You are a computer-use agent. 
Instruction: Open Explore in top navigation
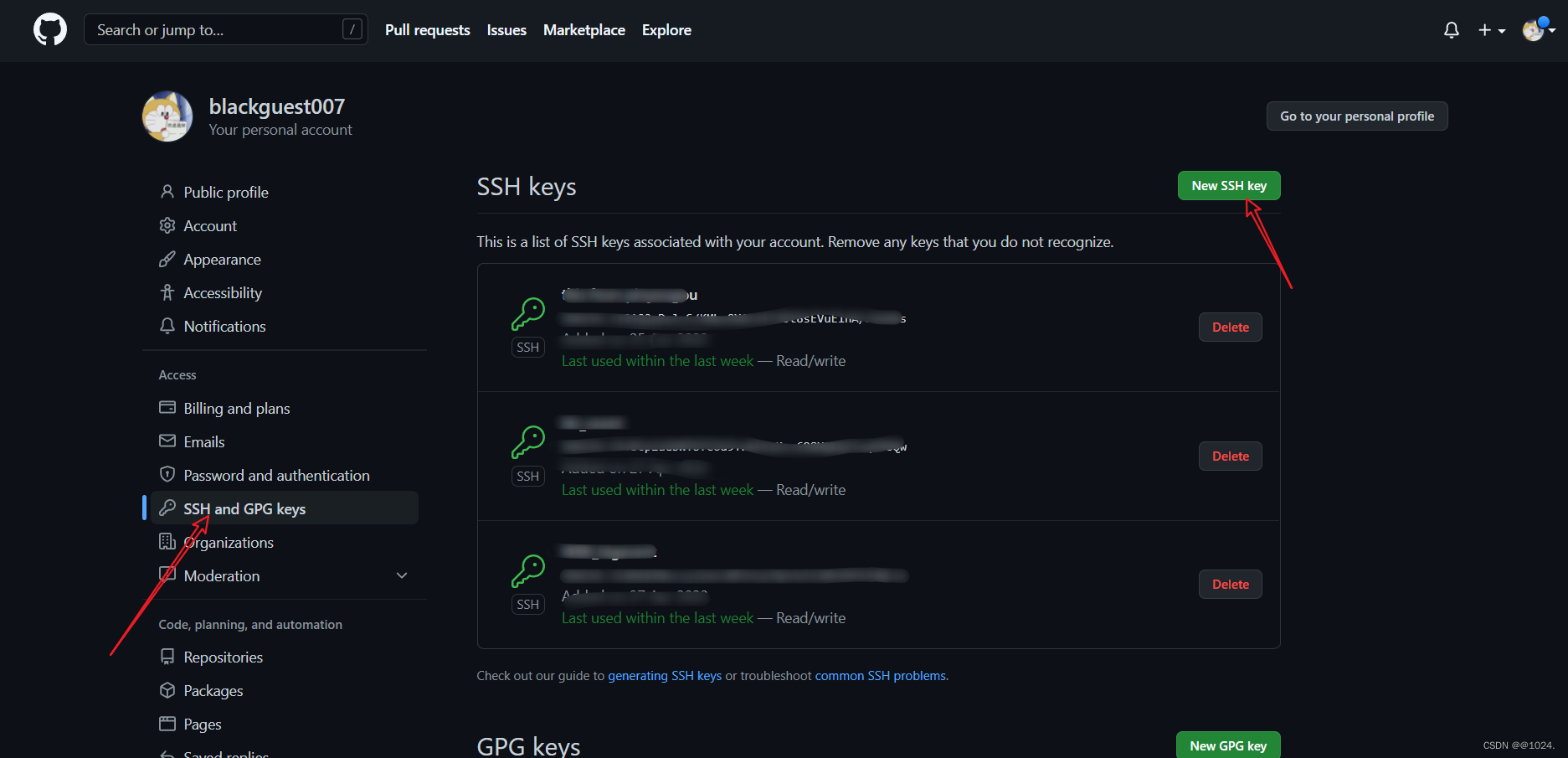pos(666,30)
